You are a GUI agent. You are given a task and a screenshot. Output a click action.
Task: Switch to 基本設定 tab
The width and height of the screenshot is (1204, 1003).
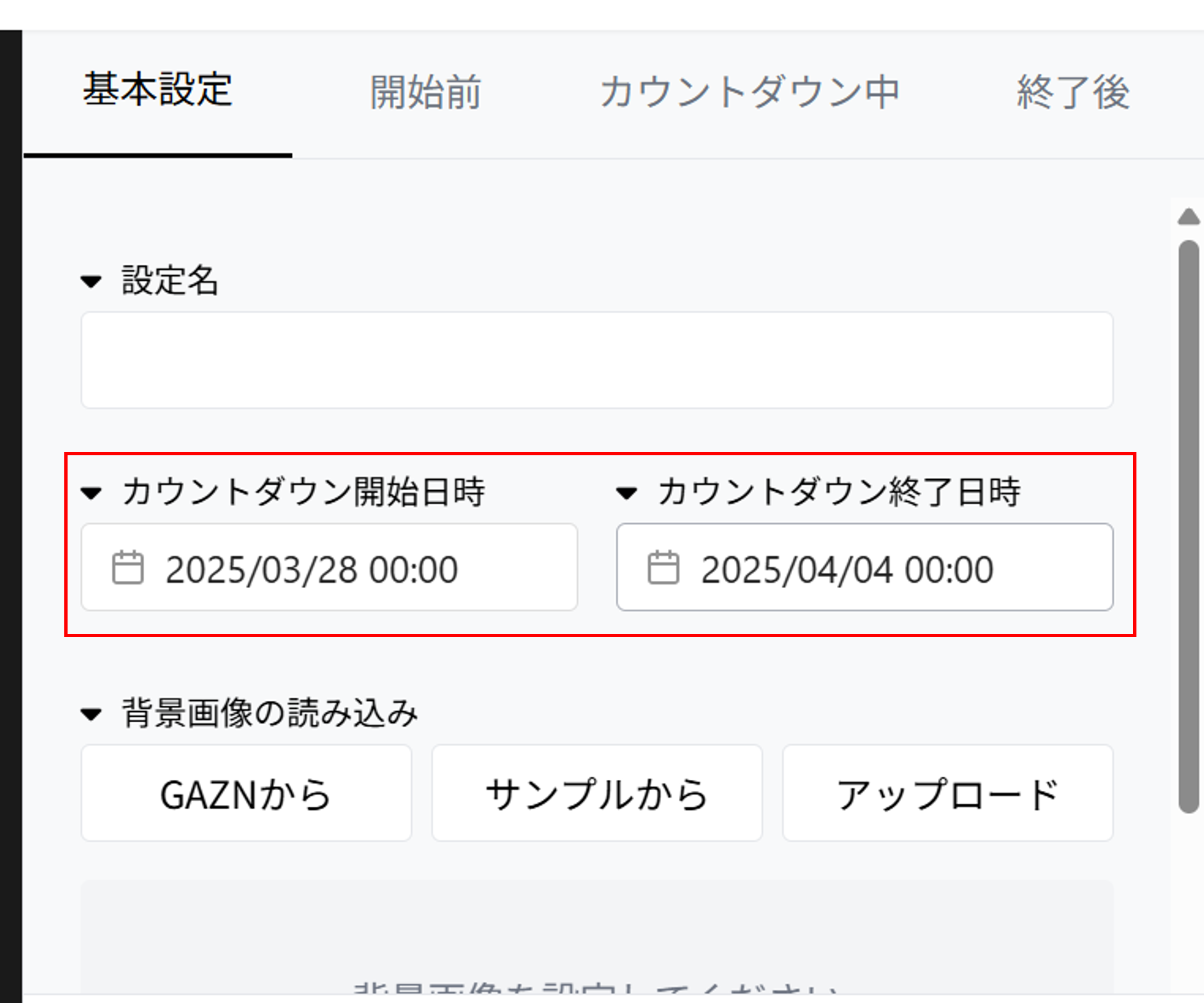pyautogui.click(x=158, y=91)
